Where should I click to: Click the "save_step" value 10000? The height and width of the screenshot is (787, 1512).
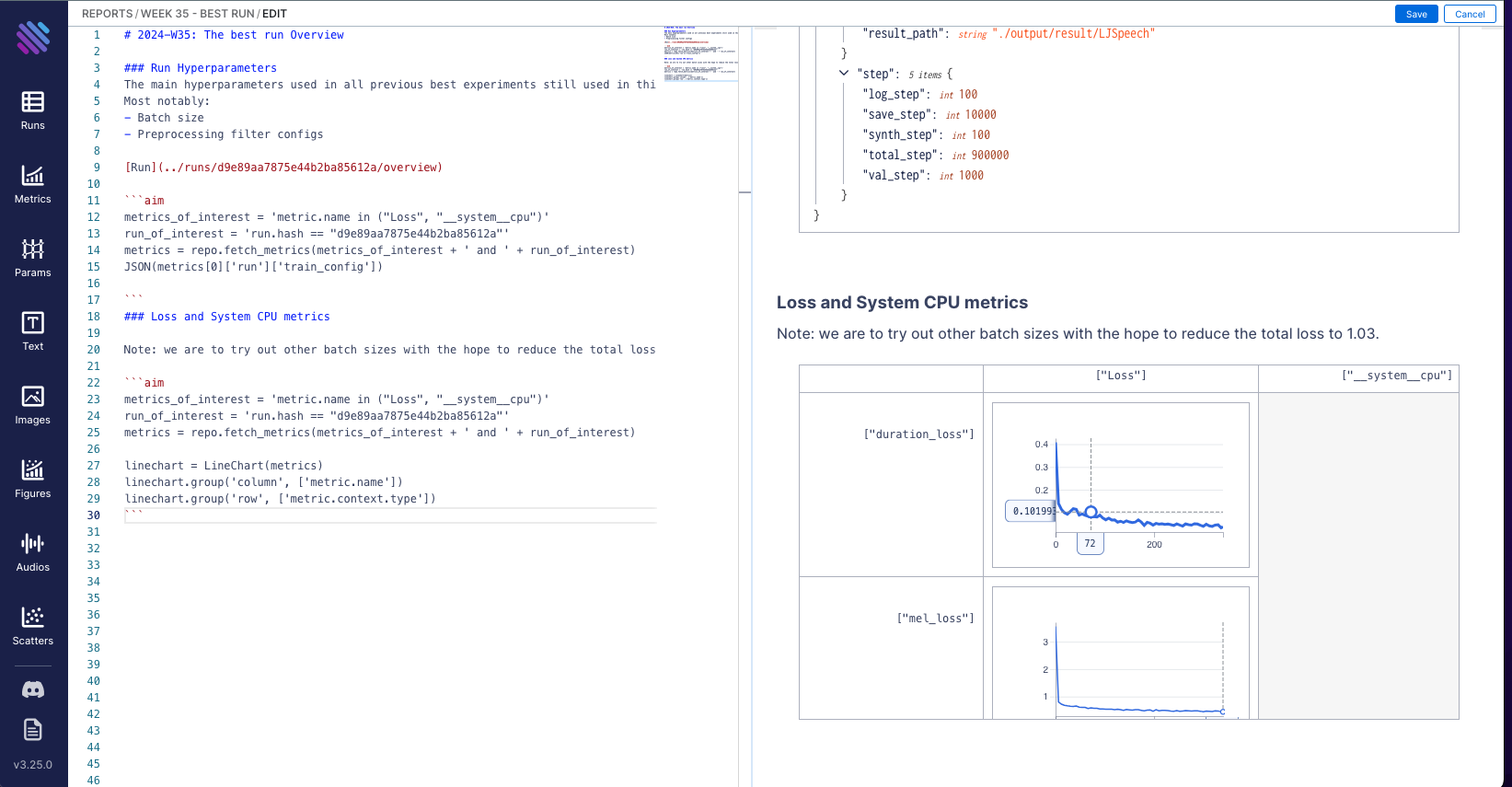[981, 115]
